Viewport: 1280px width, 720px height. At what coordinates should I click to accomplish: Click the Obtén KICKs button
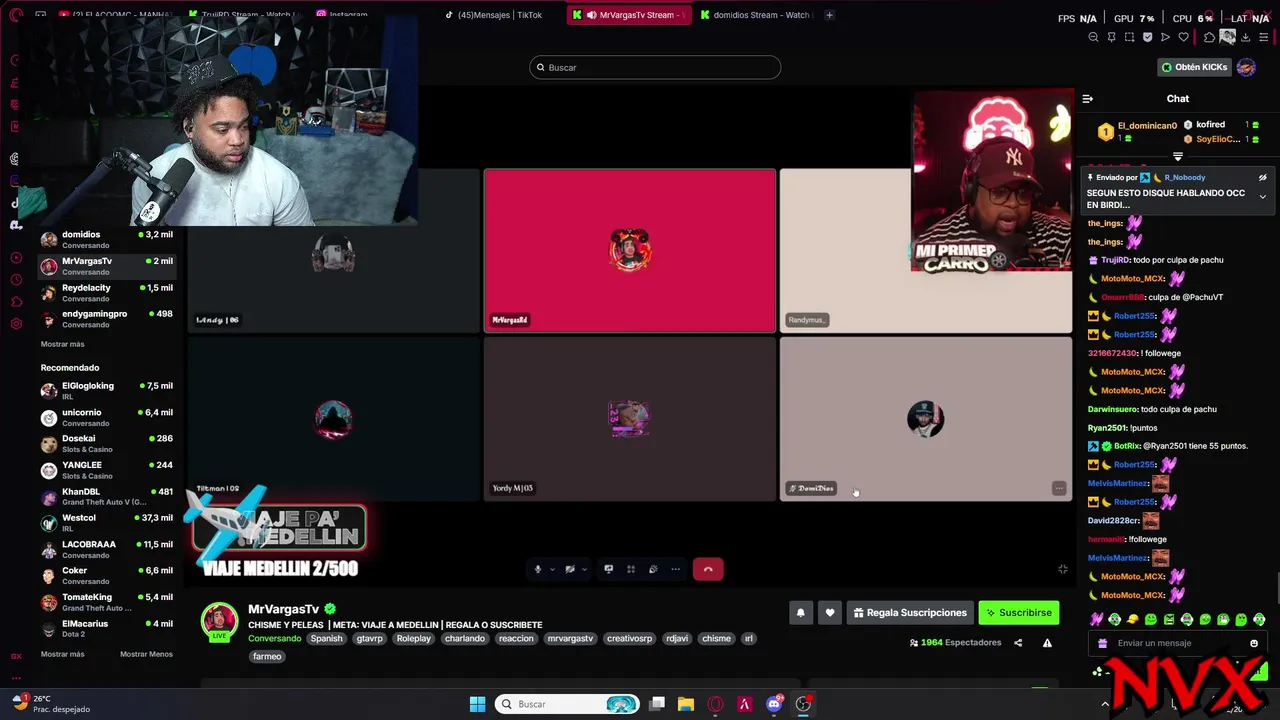(x=1194, y=67)
